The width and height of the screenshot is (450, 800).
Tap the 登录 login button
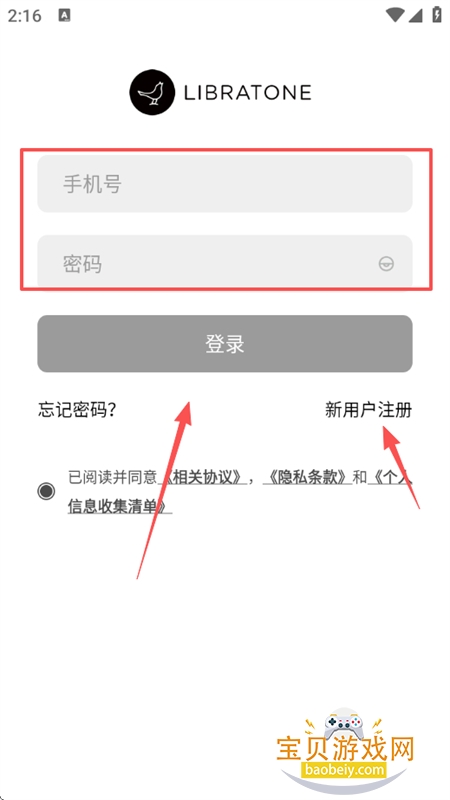click(x=225, y=343)
